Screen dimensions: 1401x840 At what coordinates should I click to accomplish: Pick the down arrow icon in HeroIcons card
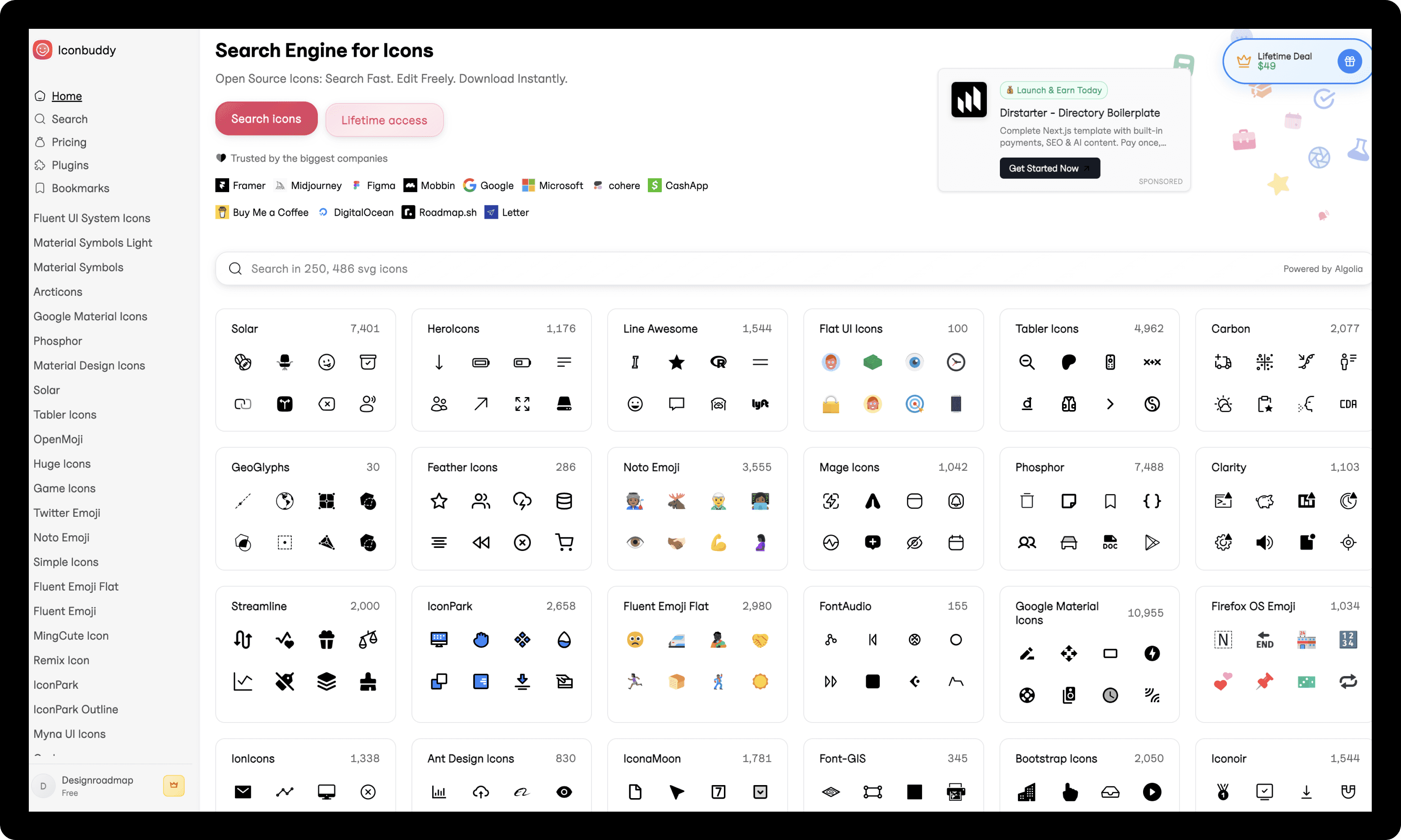pos(438,362)
